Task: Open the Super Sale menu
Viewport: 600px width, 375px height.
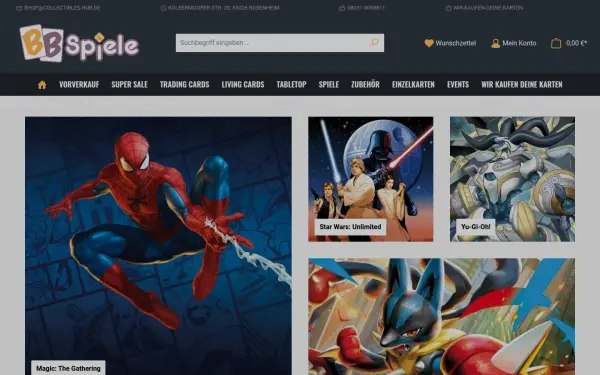Action: pos(129,85)
